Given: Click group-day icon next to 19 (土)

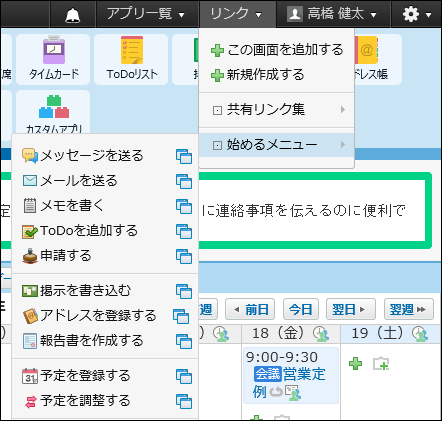Looking at the screenshot, I should [420, 334].
